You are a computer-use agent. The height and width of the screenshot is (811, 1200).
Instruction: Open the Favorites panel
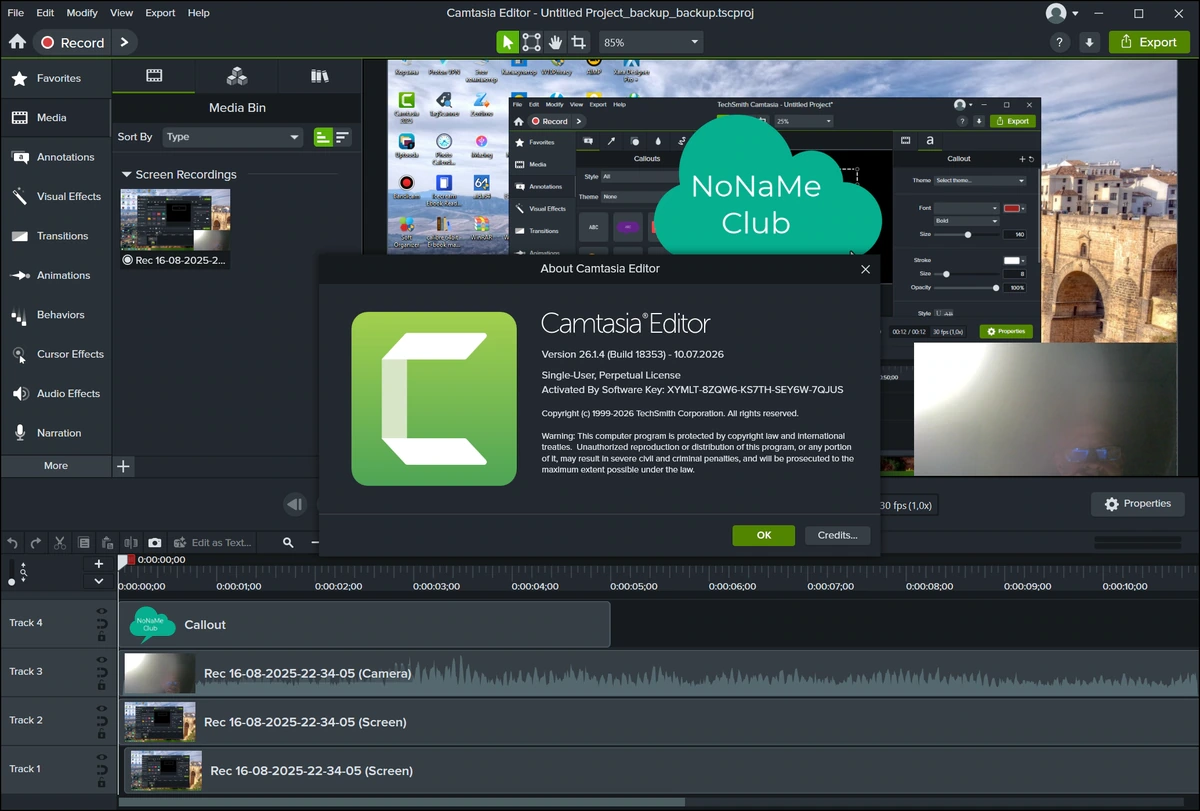coord(56,78)
